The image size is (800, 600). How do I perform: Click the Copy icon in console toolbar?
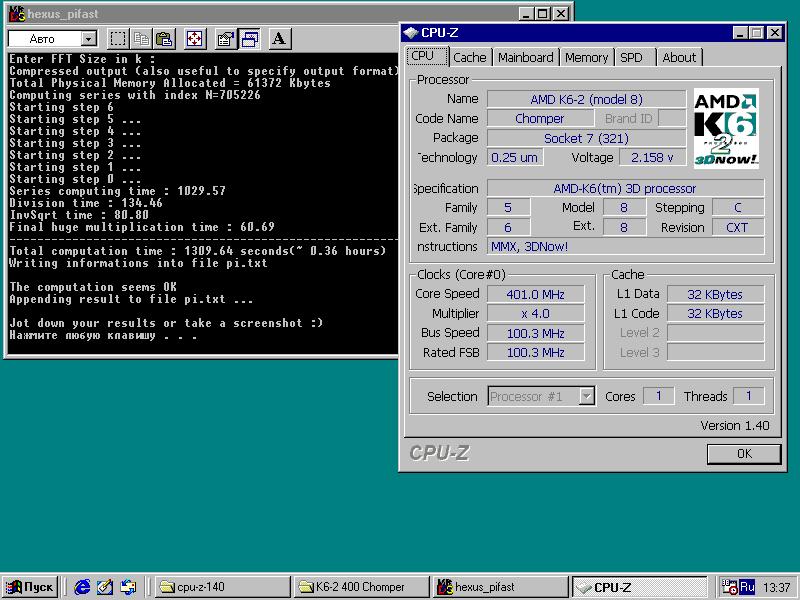tap(141, 39)
